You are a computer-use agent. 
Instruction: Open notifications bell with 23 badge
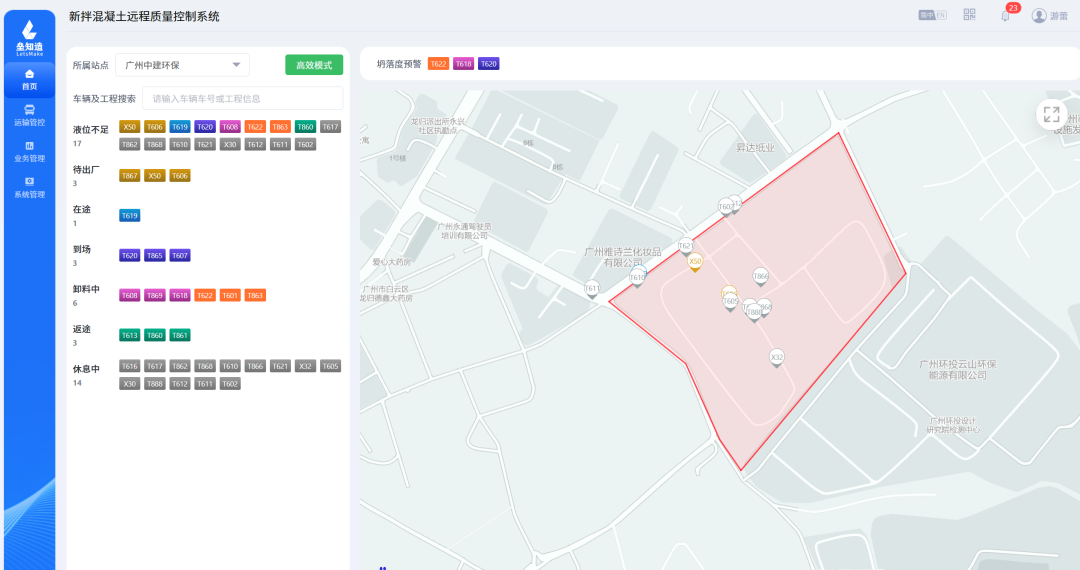tap(1006, 15)
